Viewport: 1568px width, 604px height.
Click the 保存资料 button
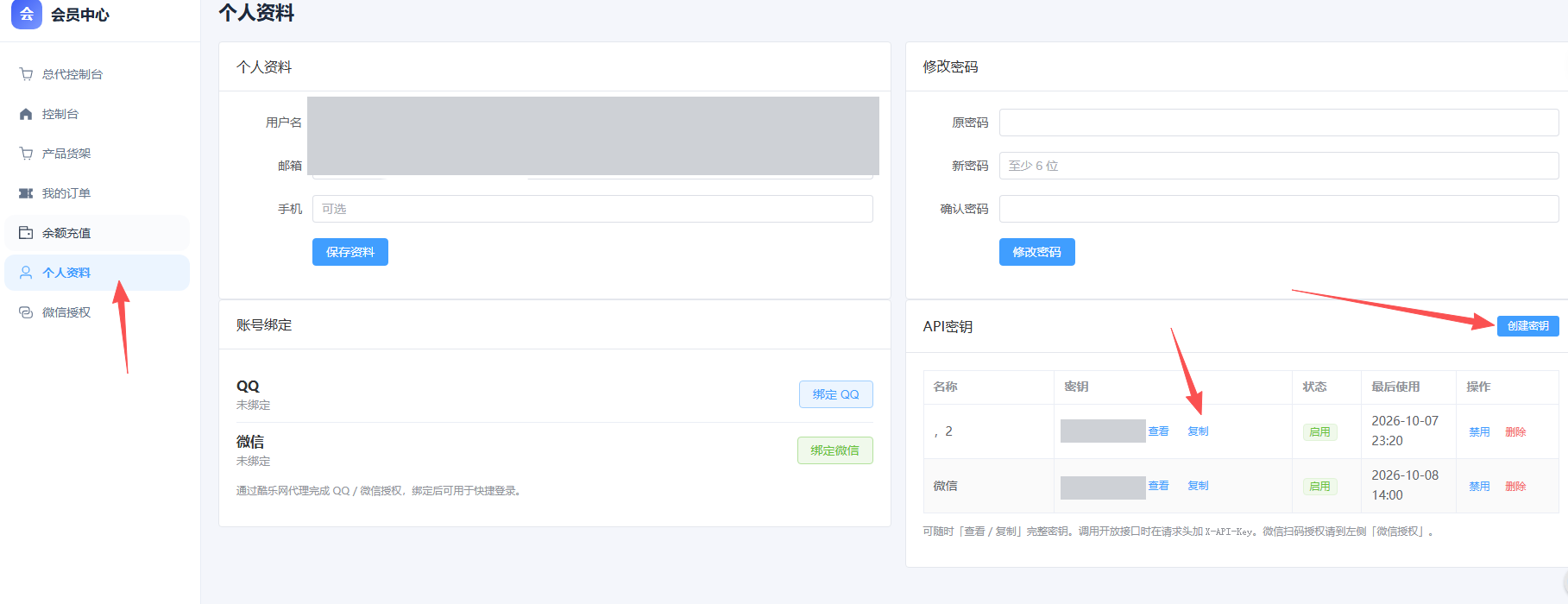(x=350, y=252)
